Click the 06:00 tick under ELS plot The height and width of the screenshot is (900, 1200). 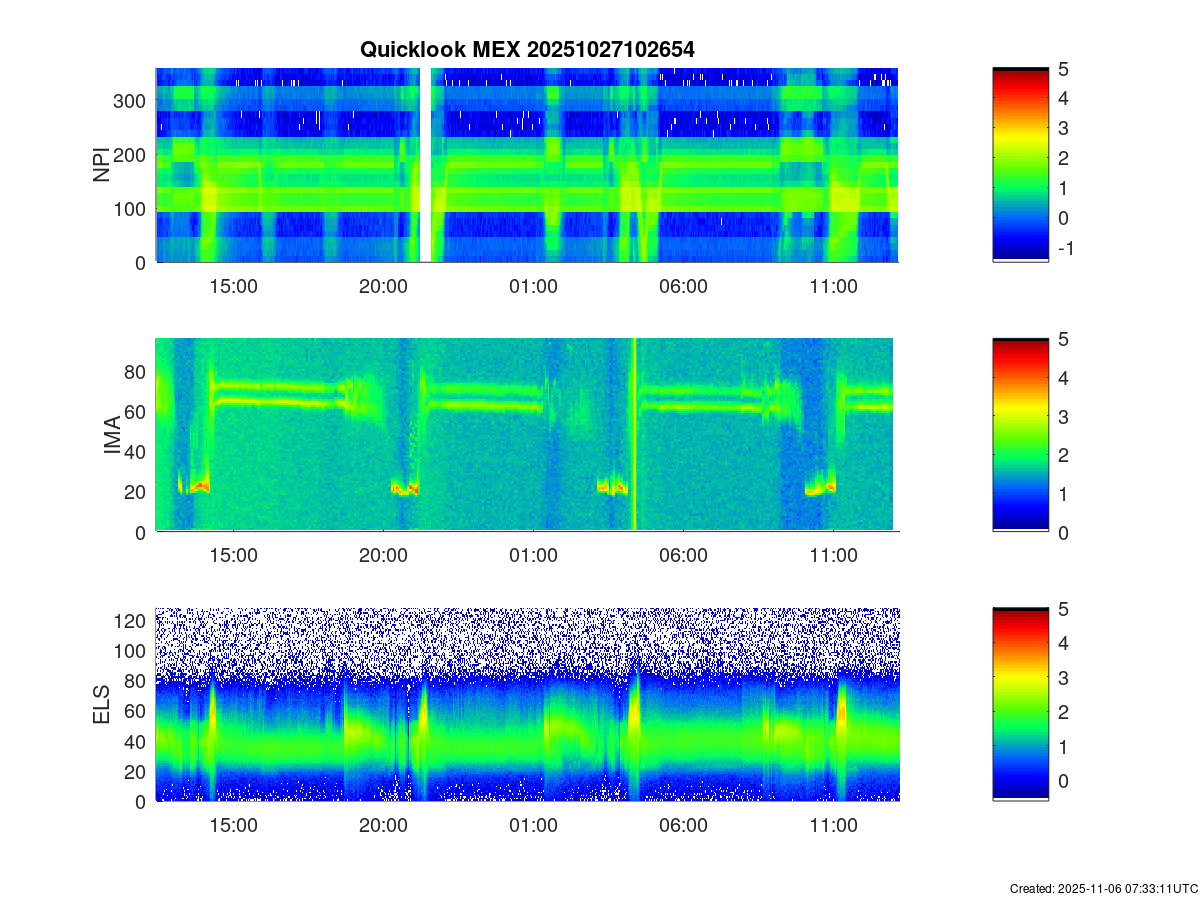coord(683,826)
